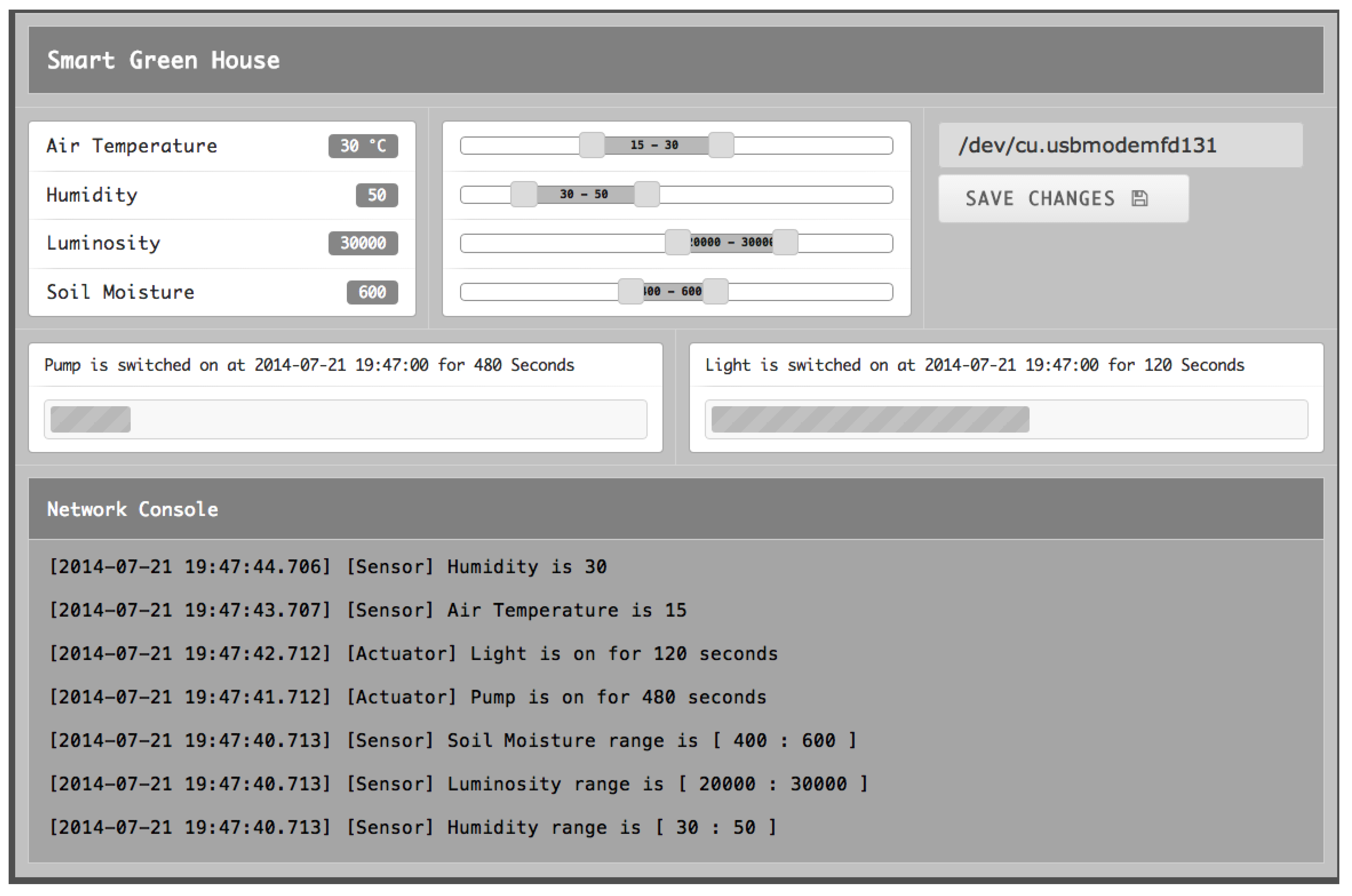Screen dimensions: 1352x896
Task: Click the Soil Moisture slider's left handle
Action: [x=631, y=292]
